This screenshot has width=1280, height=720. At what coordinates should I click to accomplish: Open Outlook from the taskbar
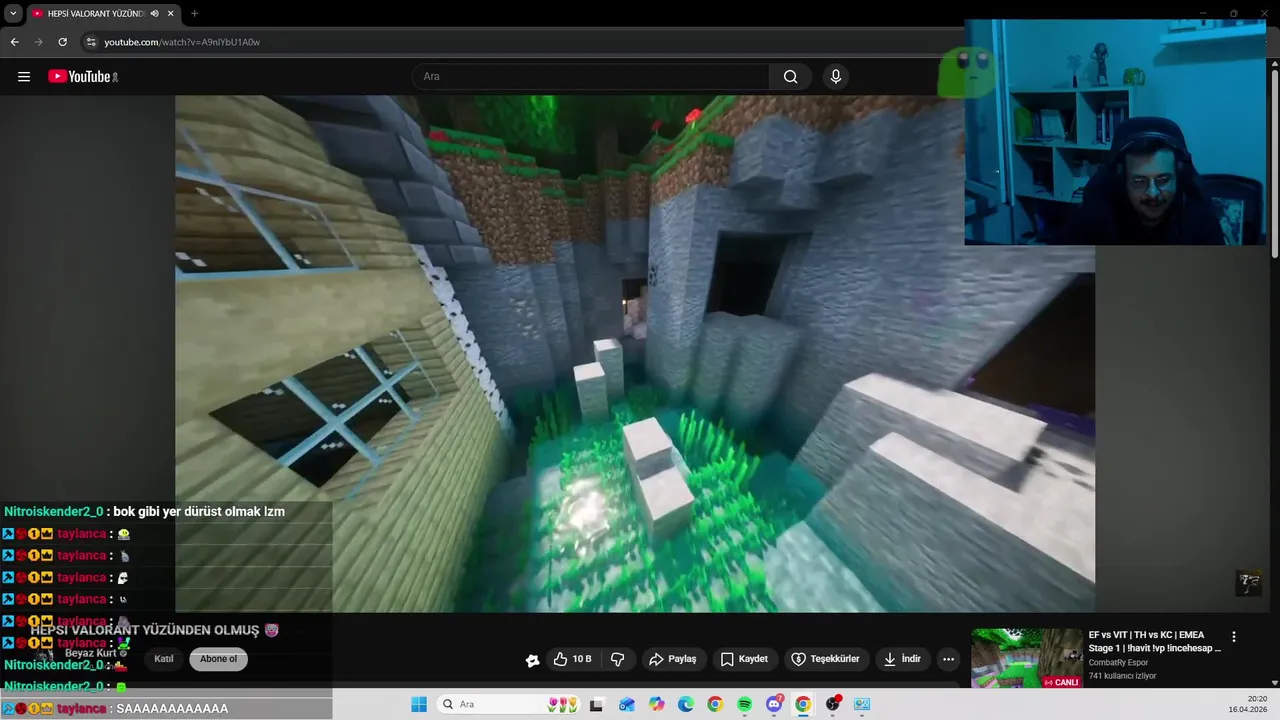click(627, 704)
